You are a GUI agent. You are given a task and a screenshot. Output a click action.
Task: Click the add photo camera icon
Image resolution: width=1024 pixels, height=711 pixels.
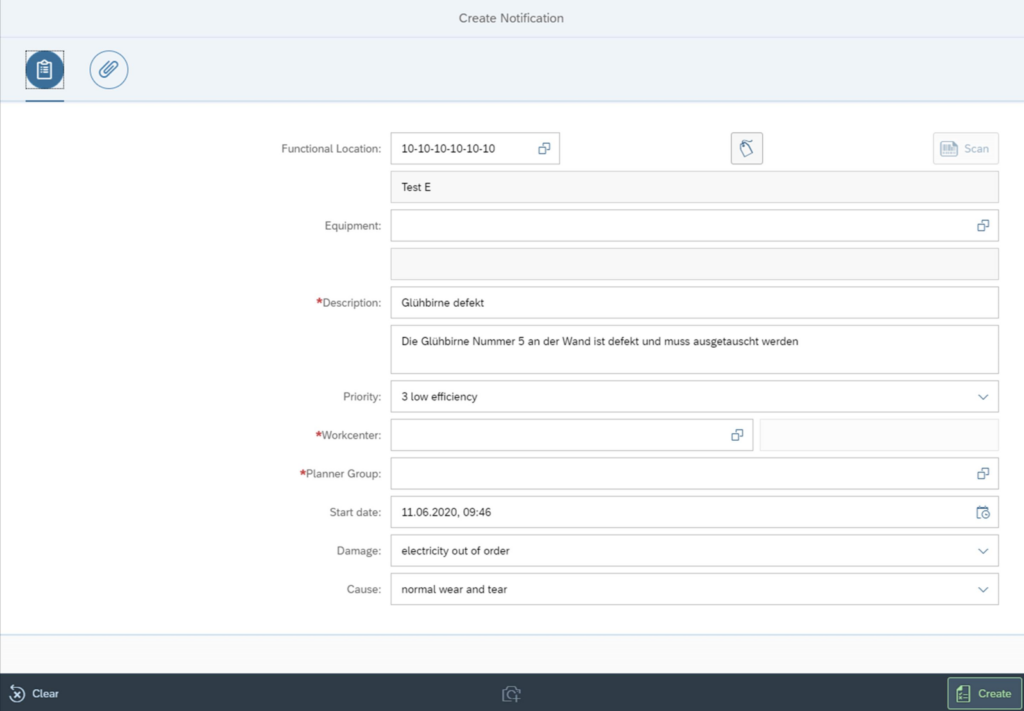point(511,693)
